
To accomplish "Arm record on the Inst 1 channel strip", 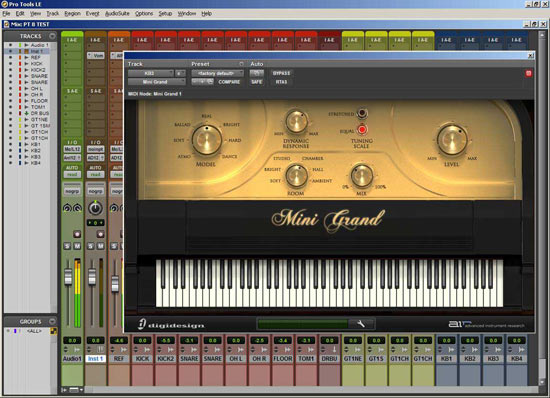I will [x=100, y=234].
